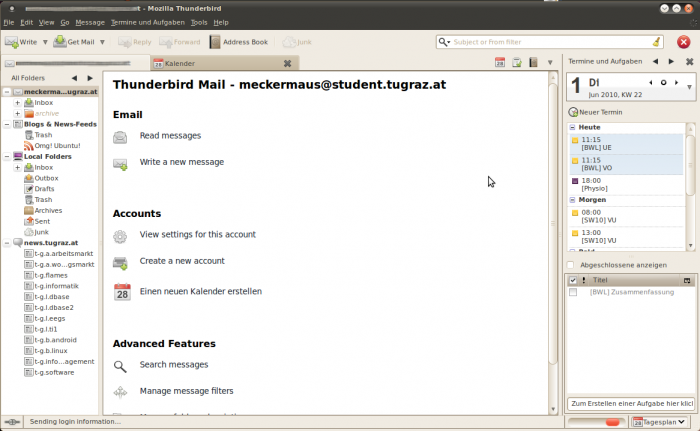Click the online status icon in status bar

12,422
